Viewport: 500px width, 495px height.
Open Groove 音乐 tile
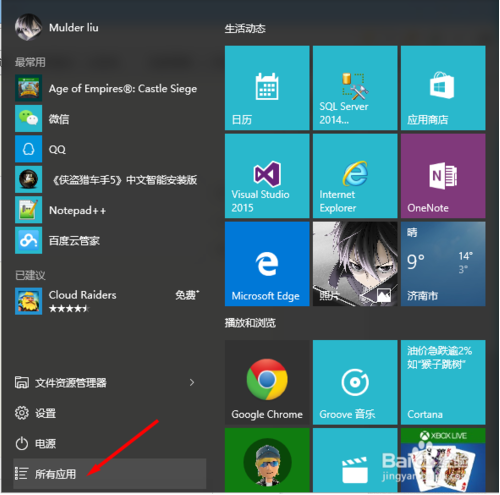[355, 382]
